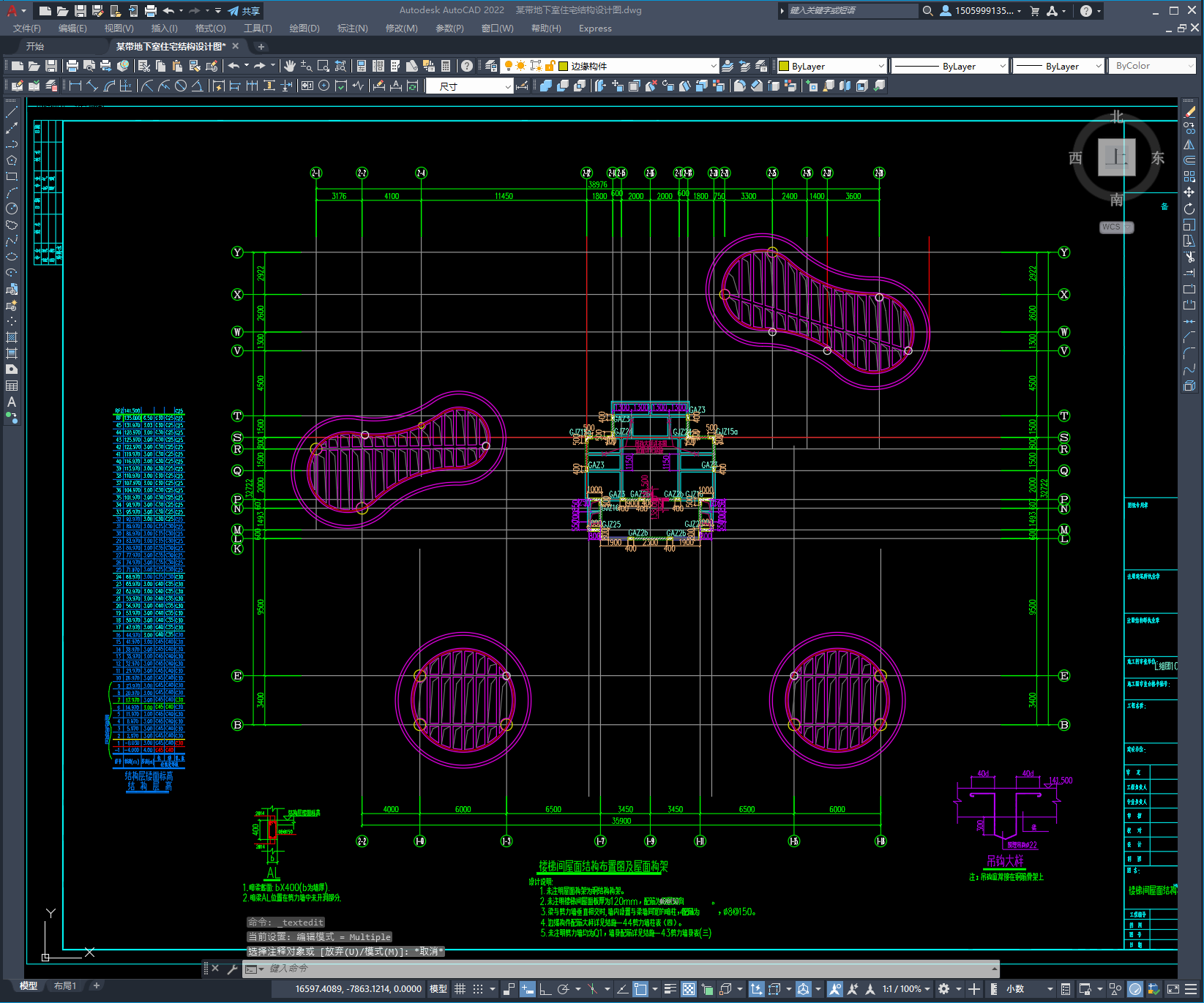
Task: Open the QuickCalc calculator icon
Action: point(446,66)
